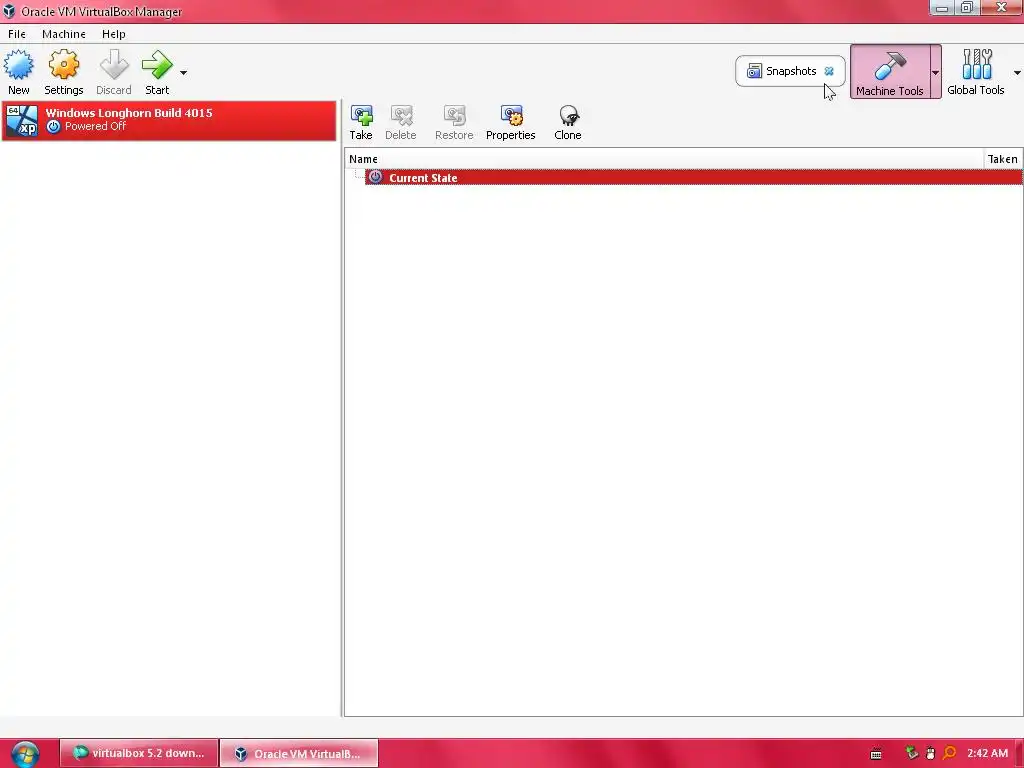The width and height of the screenshot is (1024, 768).
Task: Click the Longhorn VM XP icon
Action: coord(22,120)
